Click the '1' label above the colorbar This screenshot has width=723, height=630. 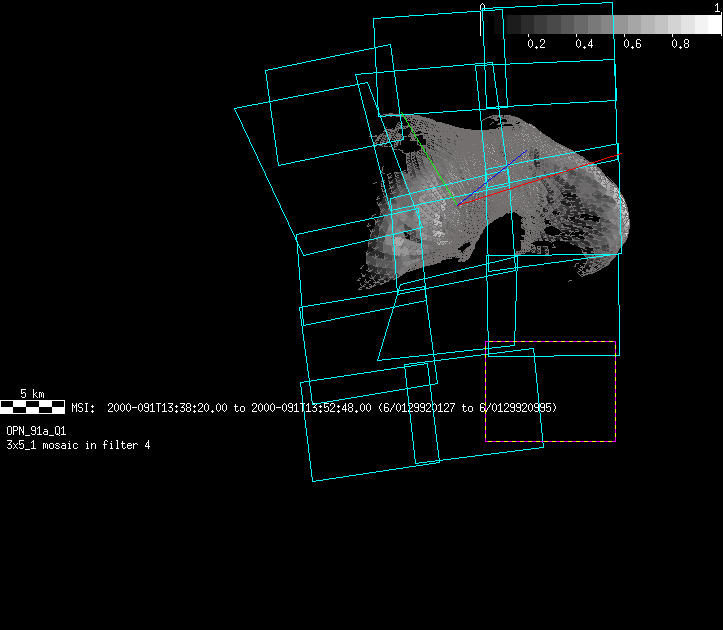click(717, 7)
